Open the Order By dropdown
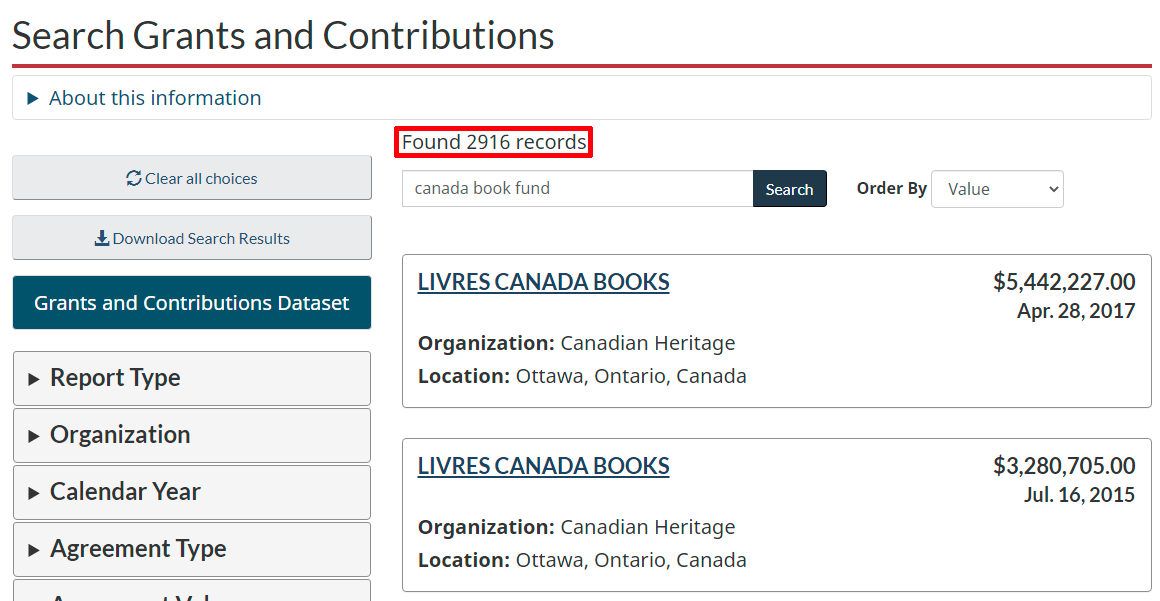The width and height of the screenshot is (1160, 601). point(997,189)
